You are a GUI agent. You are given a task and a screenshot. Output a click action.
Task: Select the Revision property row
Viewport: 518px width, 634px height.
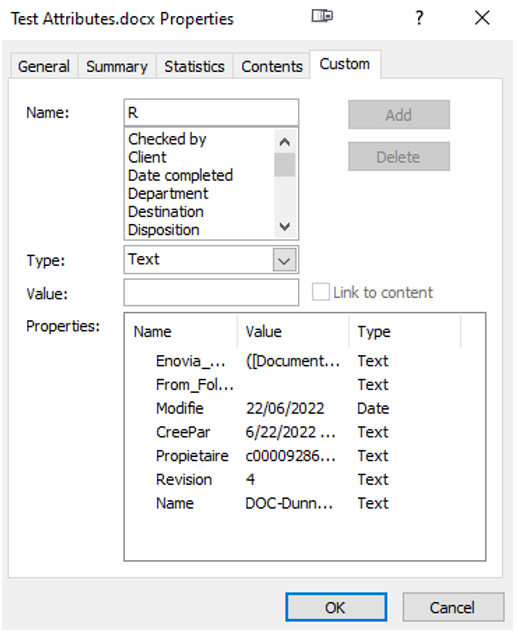[271, 480]
